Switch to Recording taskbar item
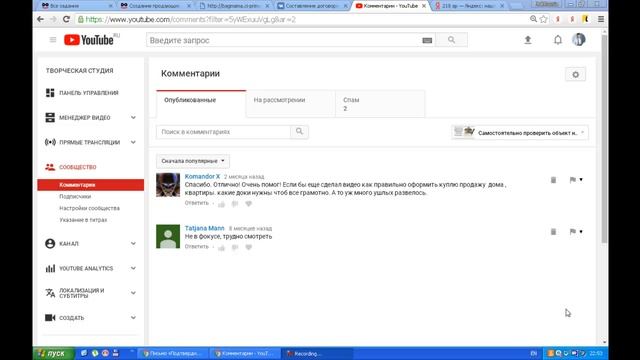The width and height of the screenshot is (640, 360). coord(318,353)
